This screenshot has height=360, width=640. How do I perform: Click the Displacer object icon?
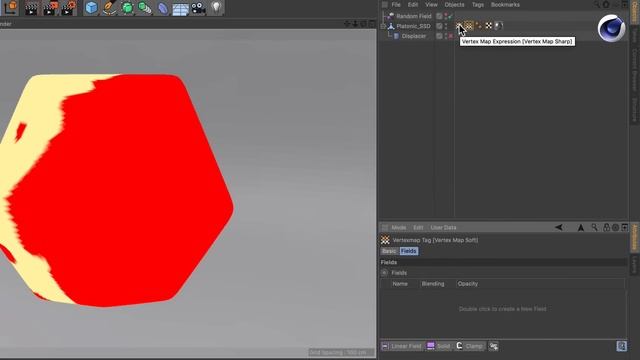pos(396,36)
